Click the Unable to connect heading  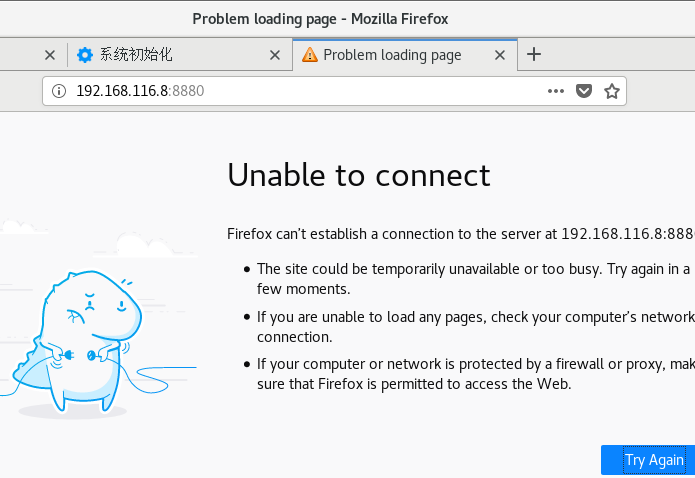click(359, 176)
